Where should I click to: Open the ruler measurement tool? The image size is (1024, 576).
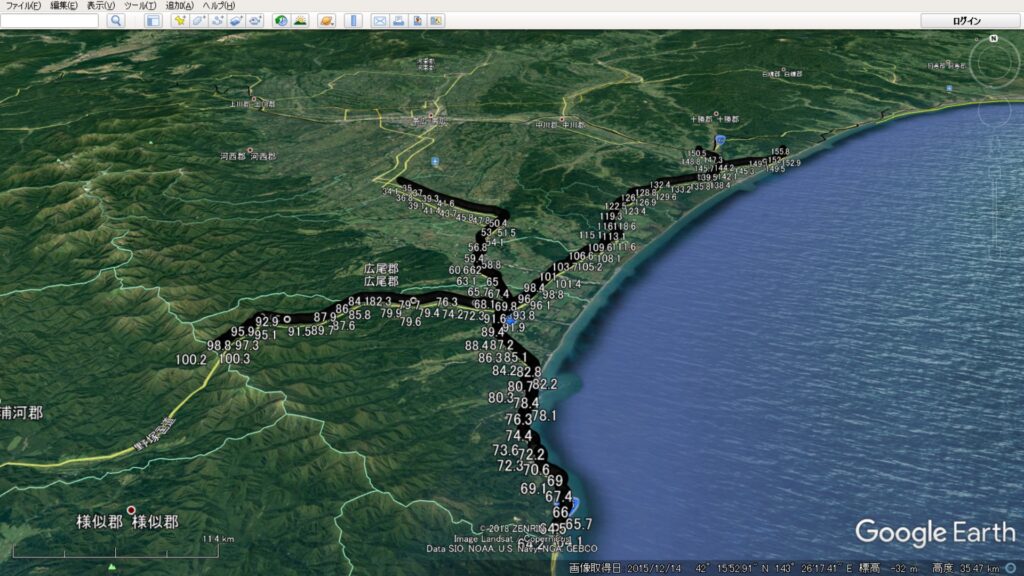(354, 21)
